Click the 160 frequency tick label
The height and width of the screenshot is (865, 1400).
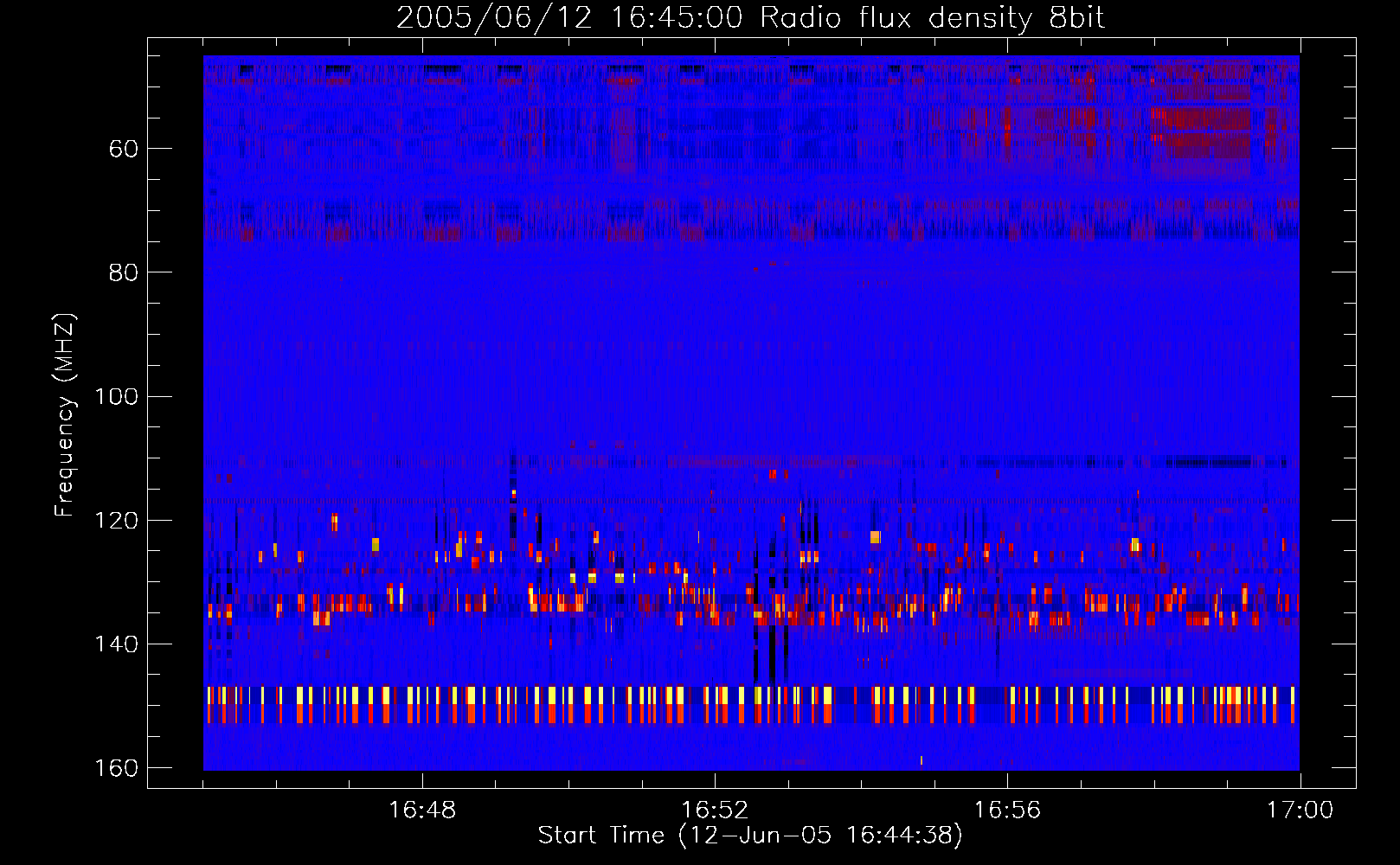116,768
